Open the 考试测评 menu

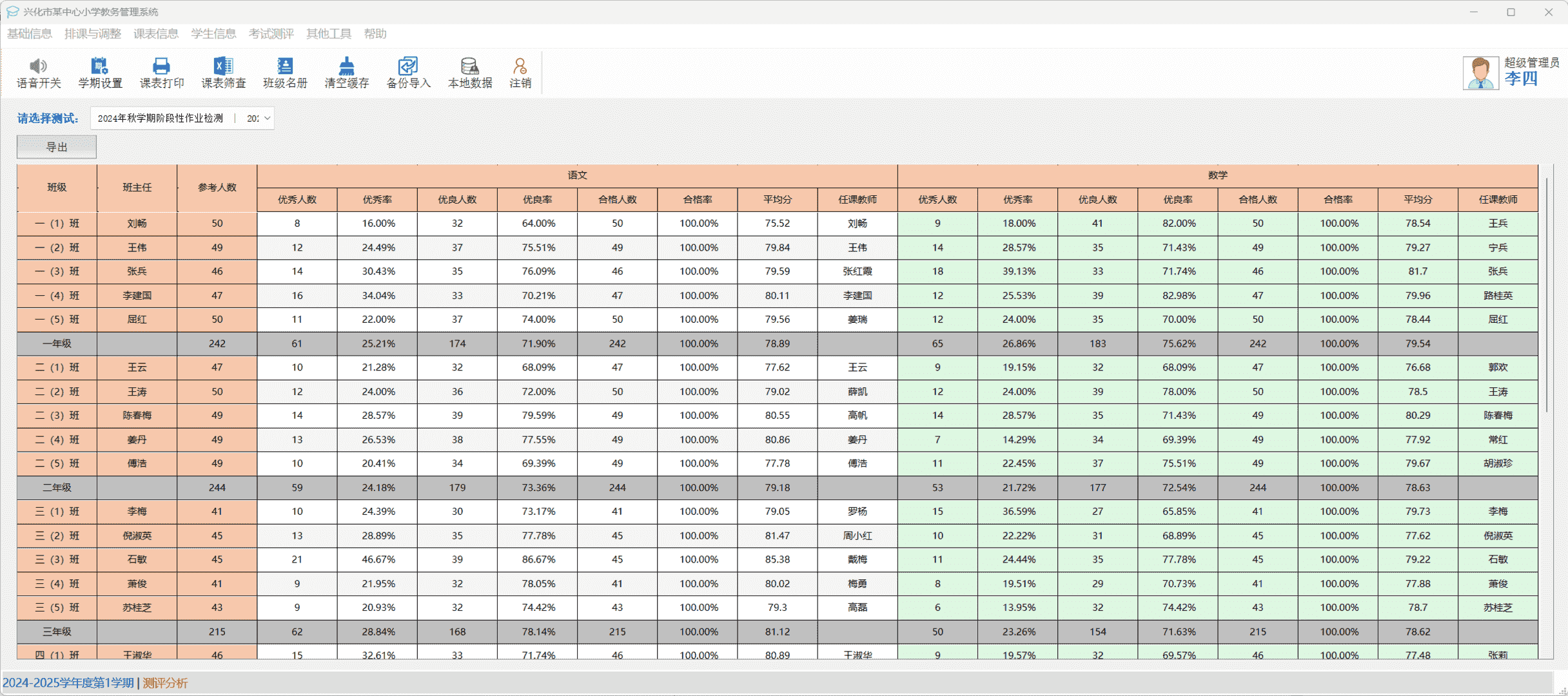(x=271, y=34)
